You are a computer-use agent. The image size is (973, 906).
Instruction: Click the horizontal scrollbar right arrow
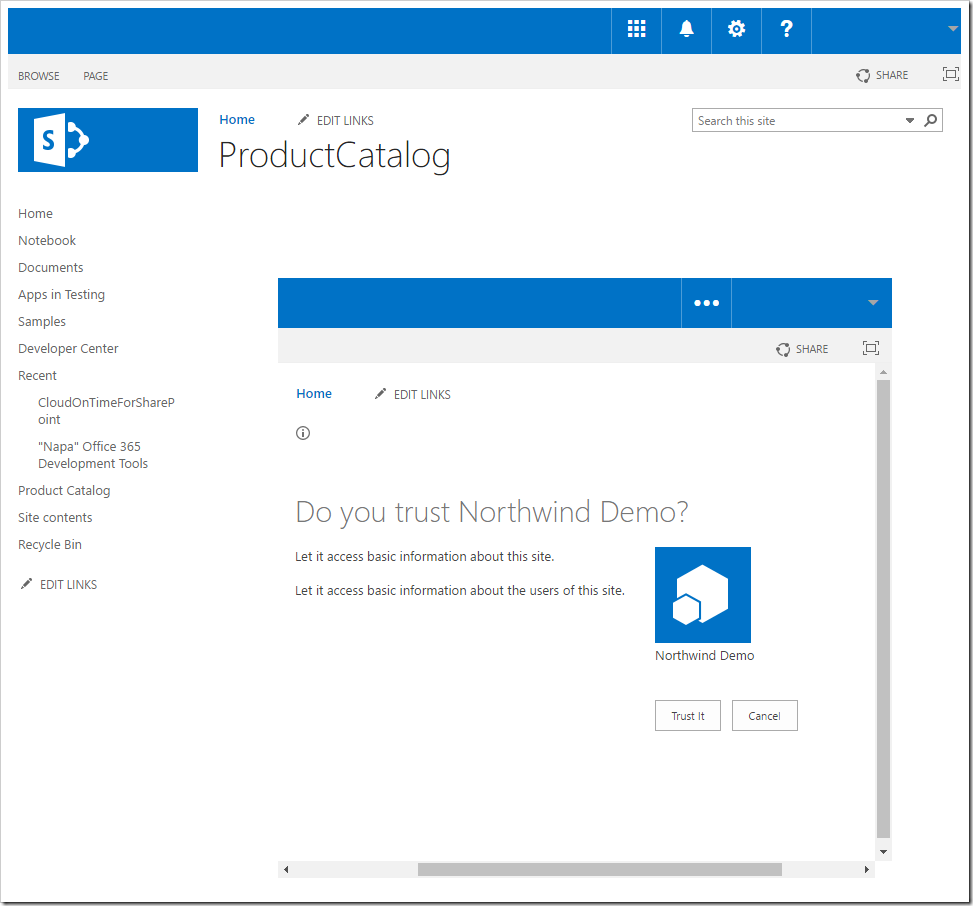[866, 869]
